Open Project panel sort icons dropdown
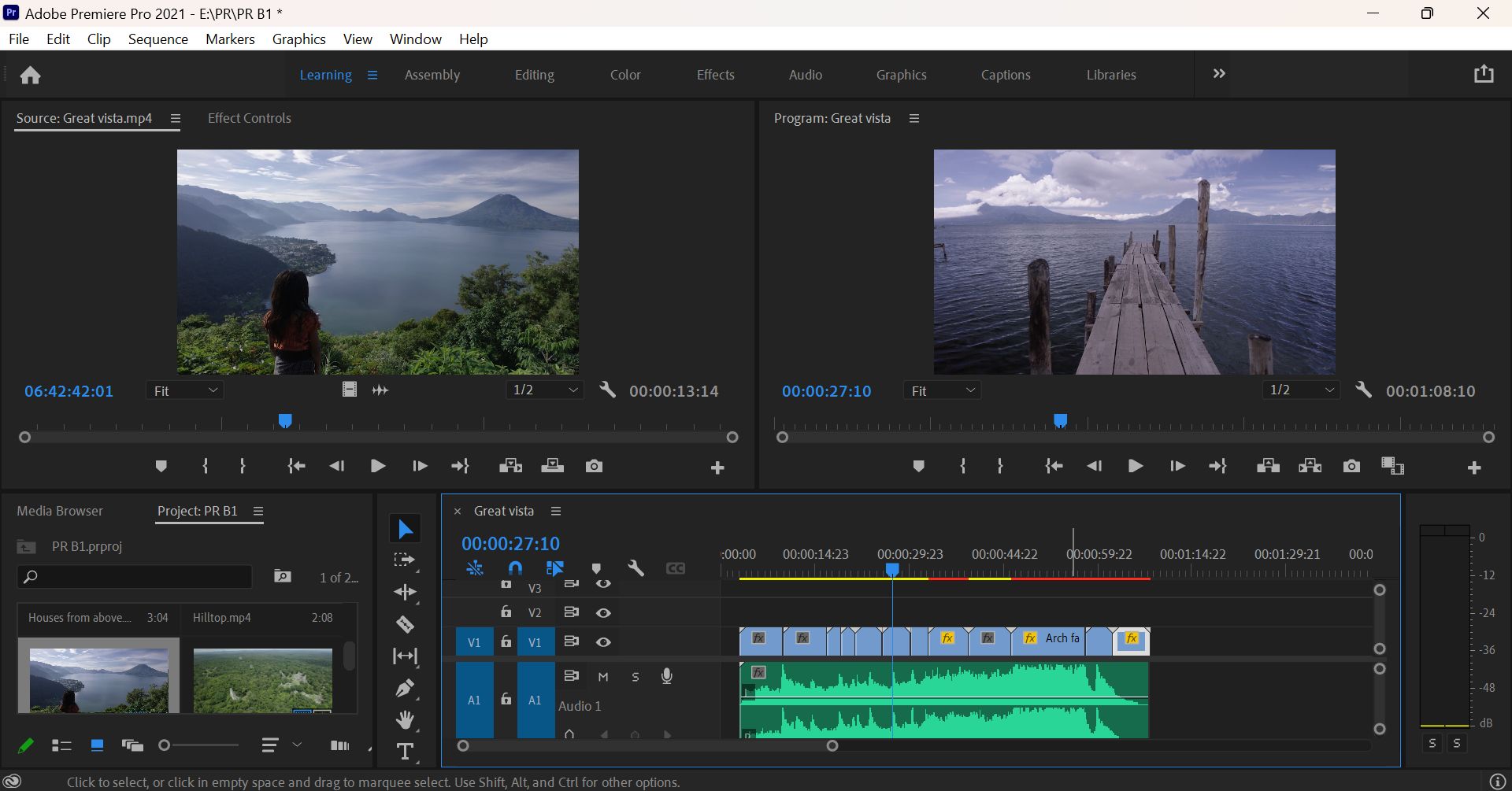The width and height of the screenshot is (1512, 791). [280, 745]
